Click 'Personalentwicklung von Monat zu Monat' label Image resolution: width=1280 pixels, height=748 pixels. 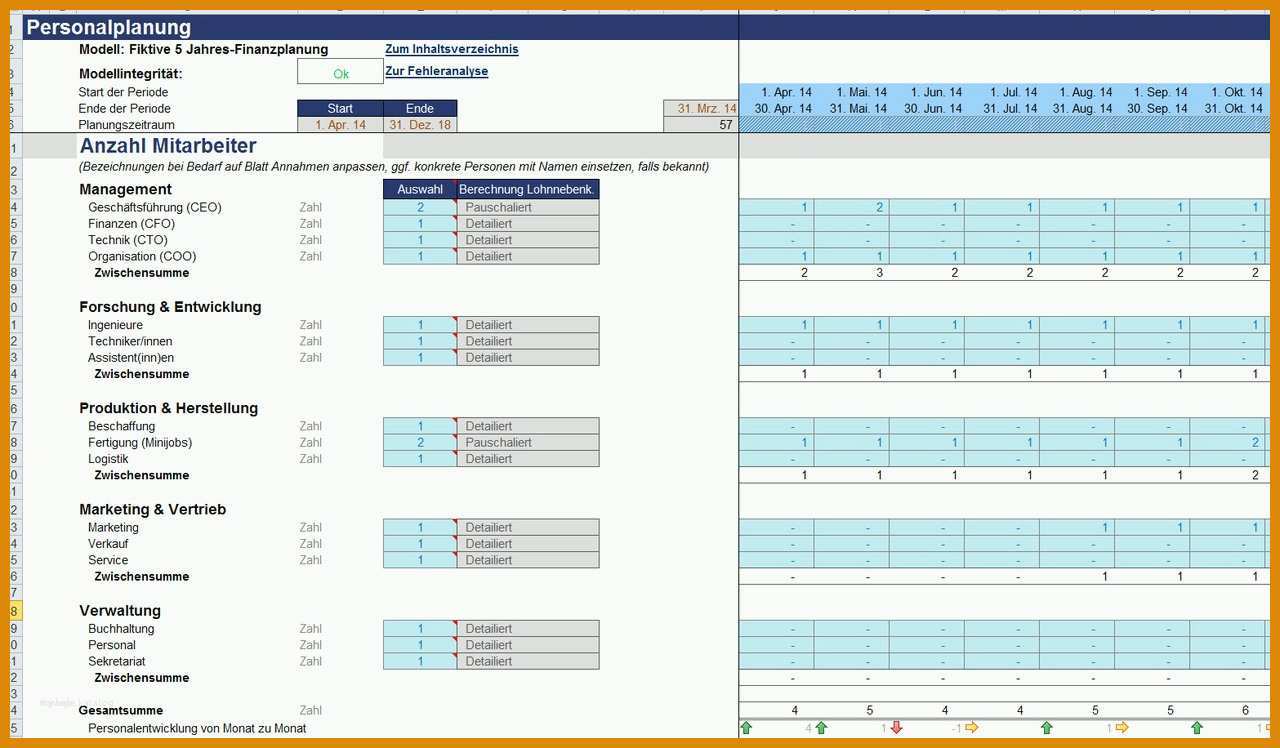[x=197, y=728]
